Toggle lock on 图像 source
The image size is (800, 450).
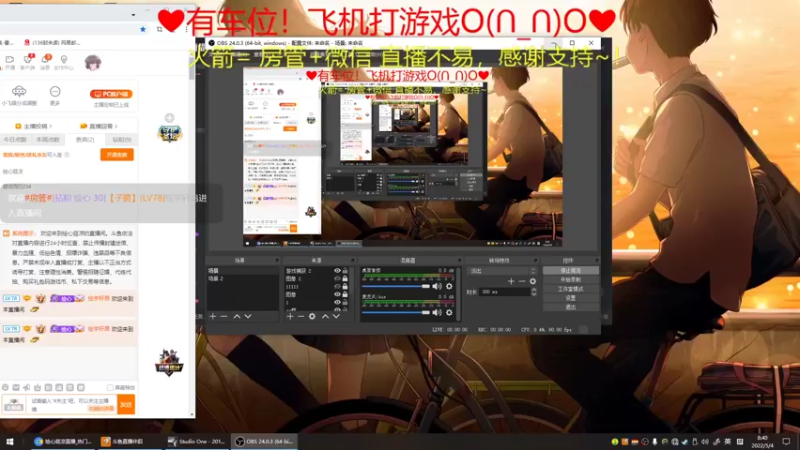click(x=345, y=294)
